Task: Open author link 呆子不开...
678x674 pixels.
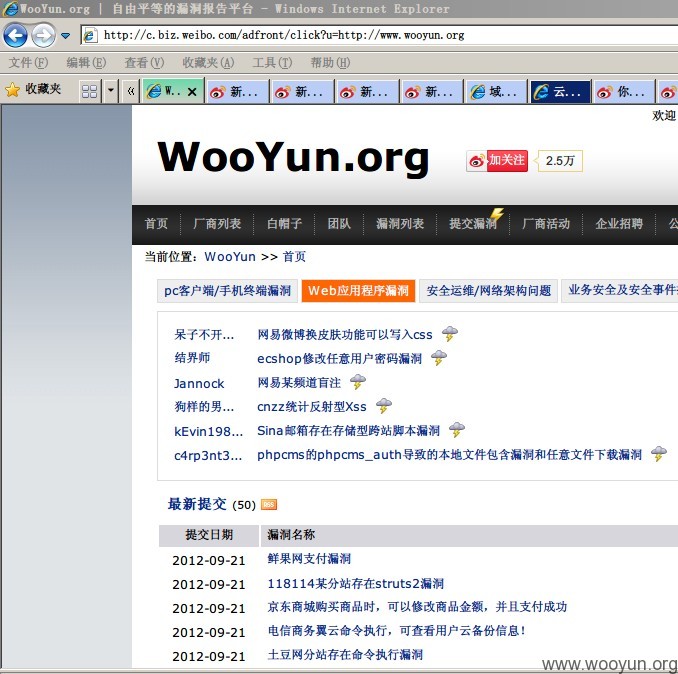Action: click(x=204, y=335)
